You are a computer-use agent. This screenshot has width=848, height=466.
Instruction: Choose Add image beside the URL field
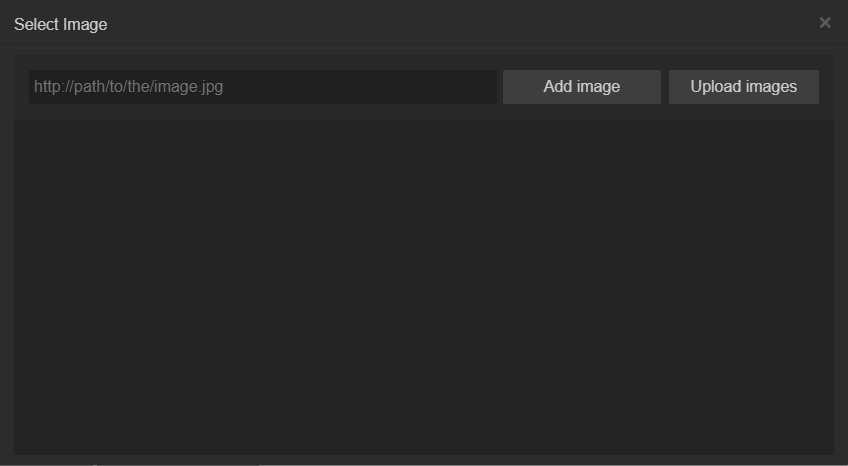pos(581,87)
